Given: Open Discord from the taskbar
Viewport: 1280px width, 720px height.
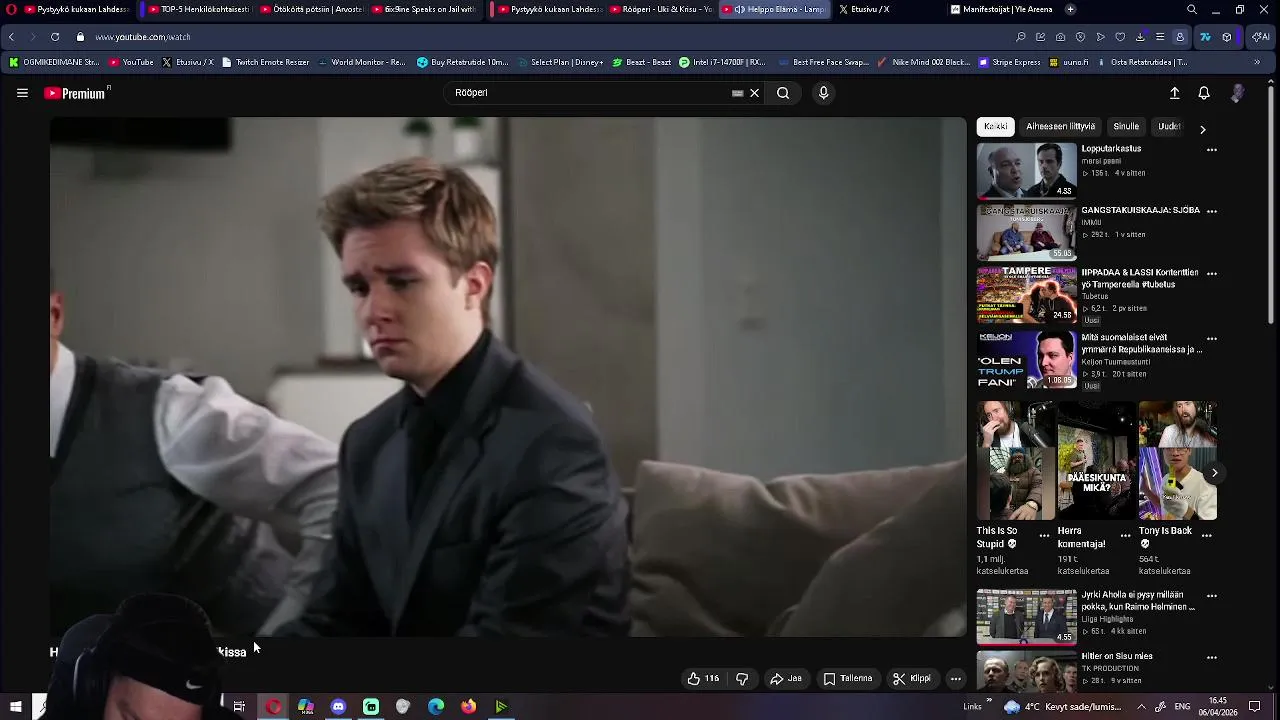Looking at the screenshot, I should point(338,707).
